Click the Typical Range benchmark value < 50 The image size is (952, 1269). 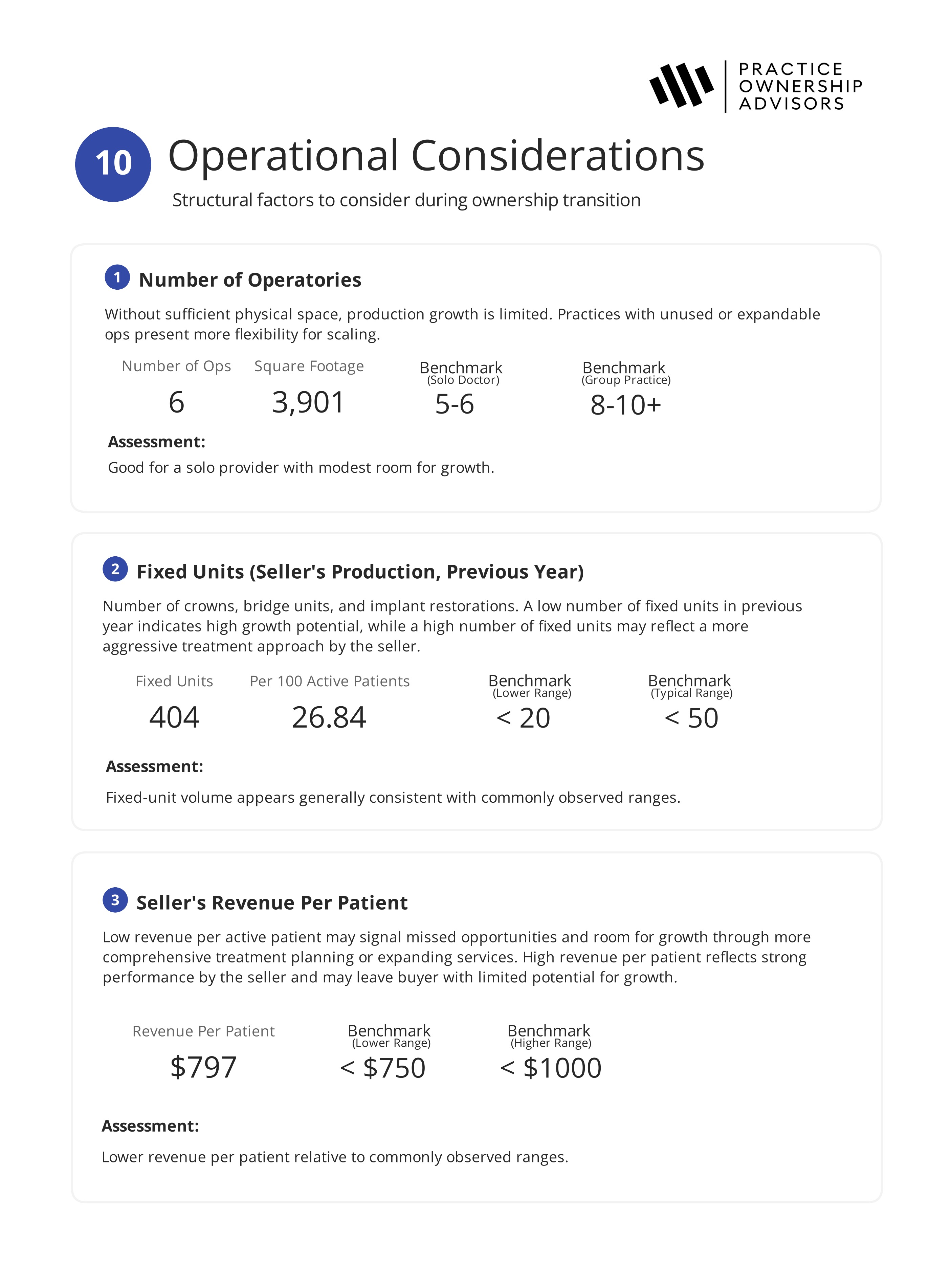pyautogui.click(x=691, y=718)
